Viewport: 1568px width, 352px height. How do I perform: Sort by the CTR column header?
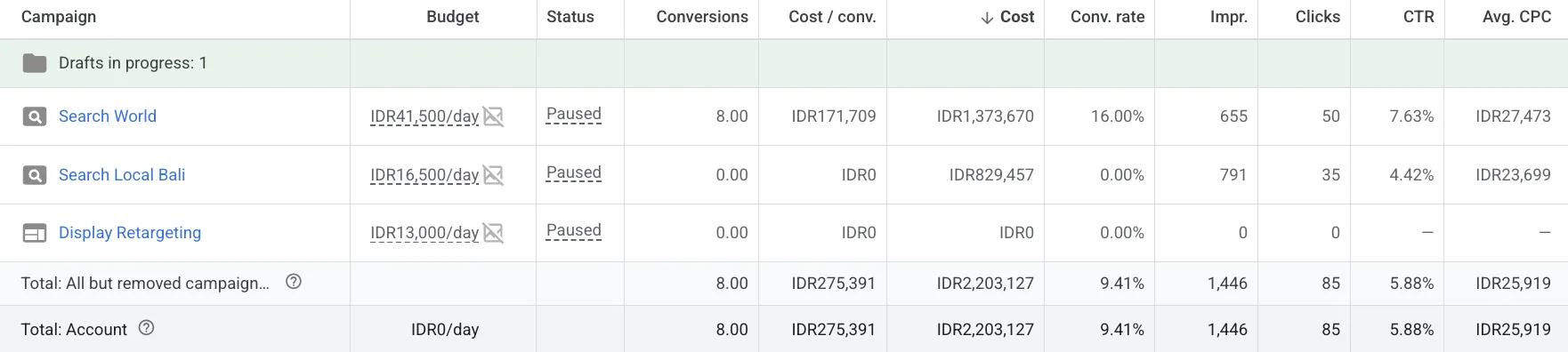tap(1418, 17)
